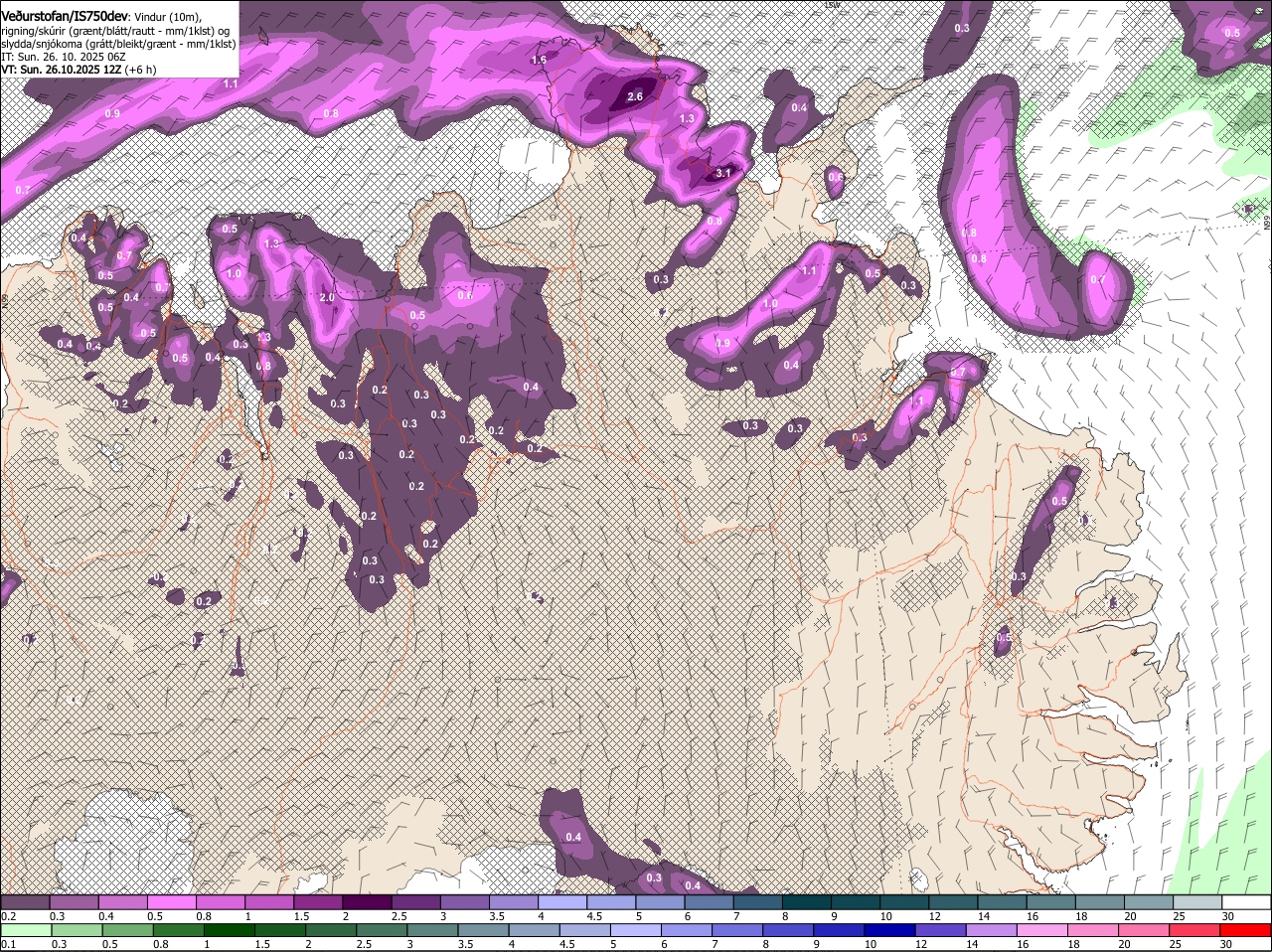Click the IT: Sun. 26. 10. 2025 06Z line
Viewport: 1272px width, 952px height.
click(x=64, y=57)
